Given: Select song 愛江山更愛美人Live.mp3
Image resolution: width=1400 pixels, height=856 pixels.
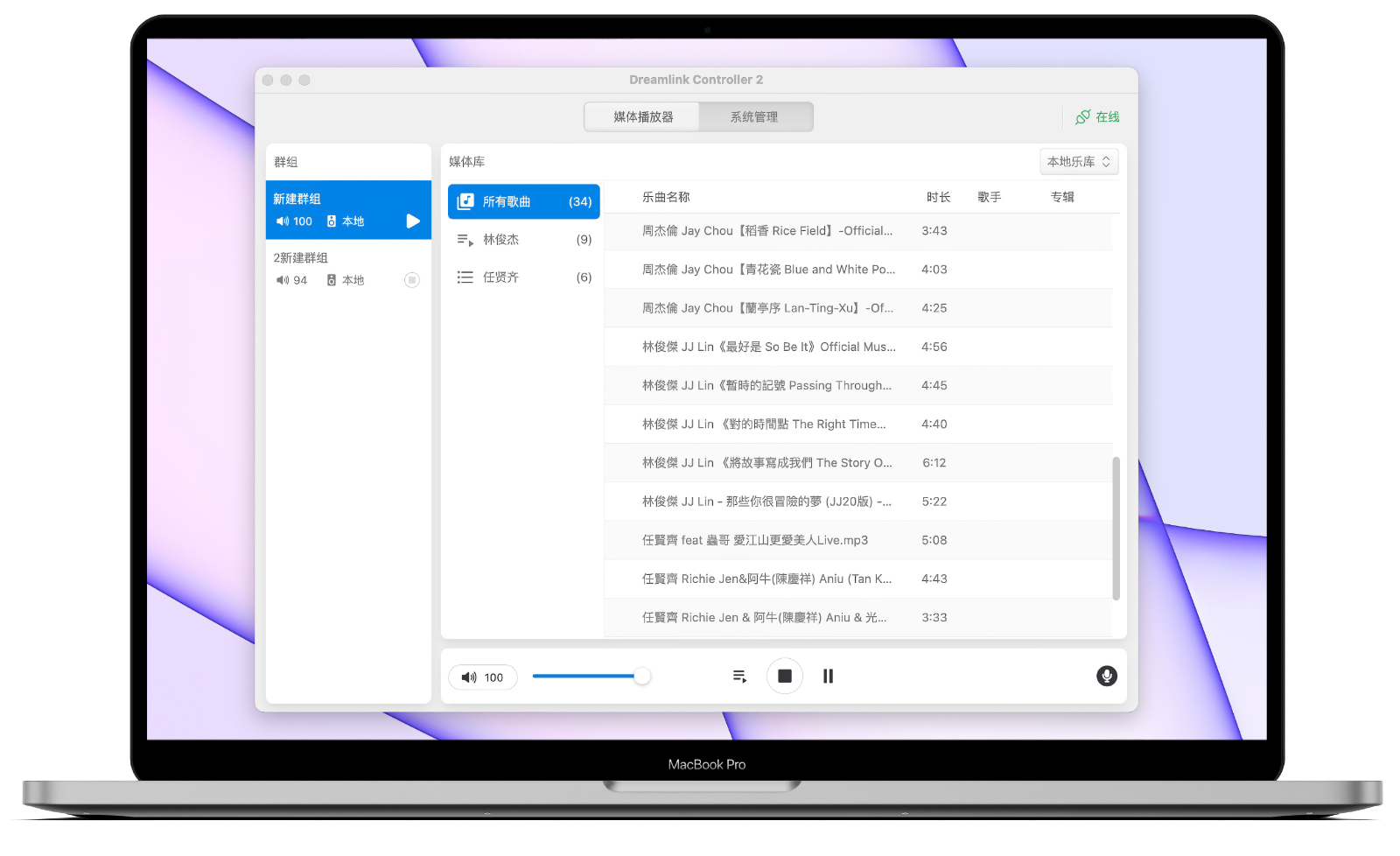Looking at the screenshot, I should [x=857, y=540].
